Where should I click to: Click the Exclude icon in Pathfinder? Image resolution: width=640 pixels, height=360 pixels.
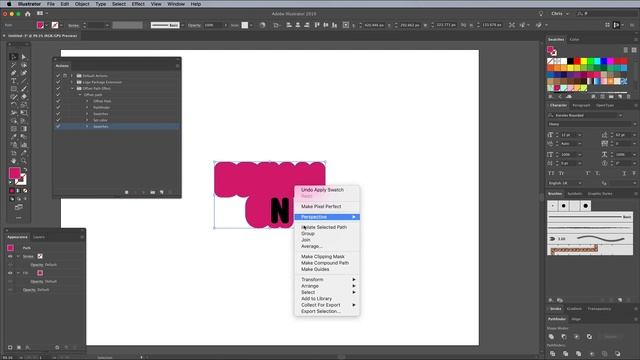pos(589,337)
